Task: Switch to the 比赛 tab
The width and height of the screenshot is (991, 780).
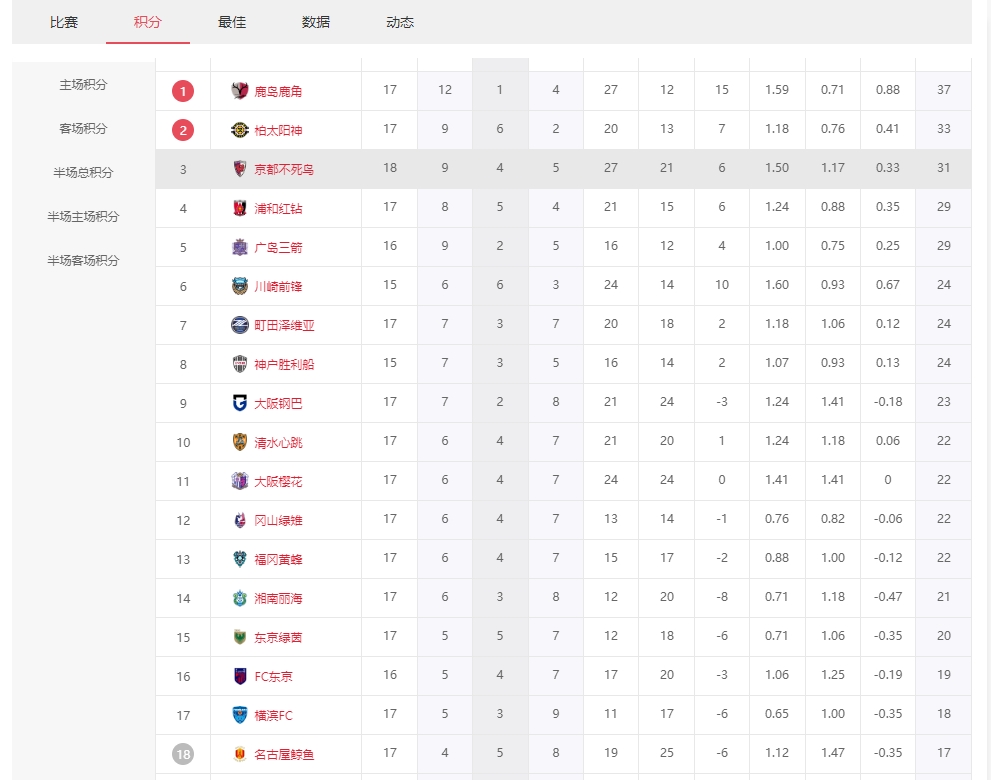Action: tap(64, 22)
